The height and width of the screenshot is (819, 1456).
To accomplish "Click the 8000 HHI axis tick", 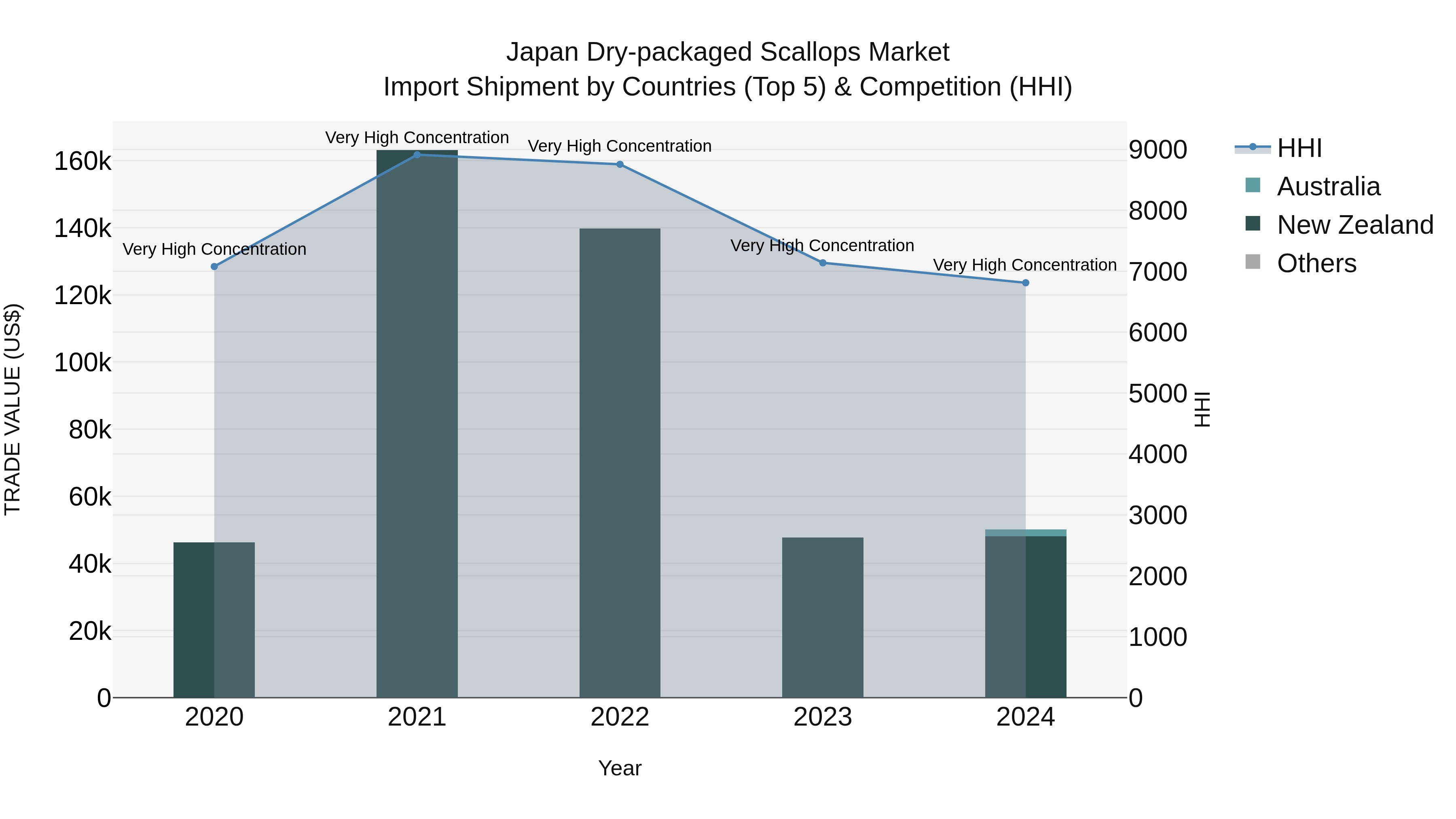I will (x=1158, y=211).
